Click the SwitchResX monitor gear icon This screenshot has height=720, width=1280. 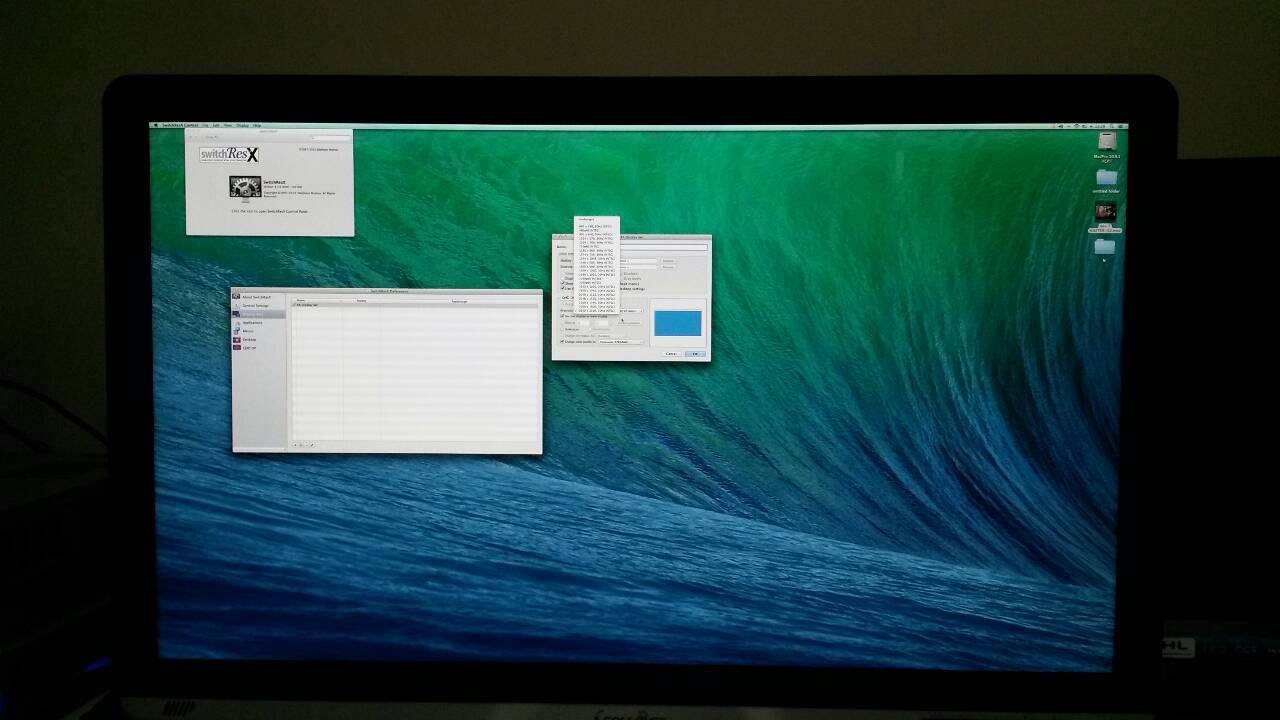(x=245, y=187)
